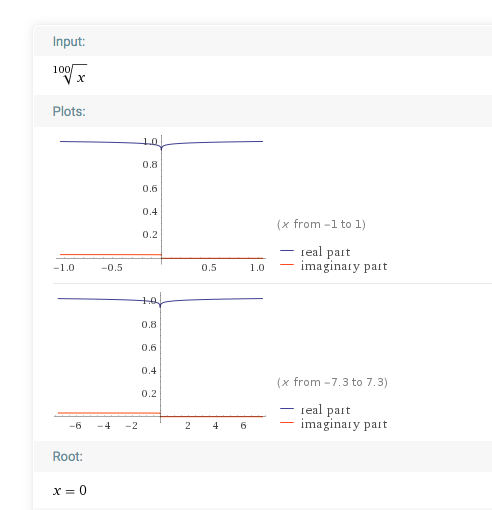The image size is (492, 510).
Task: Select "imaginary part" legend label of first plot
Action: [344, 266]
